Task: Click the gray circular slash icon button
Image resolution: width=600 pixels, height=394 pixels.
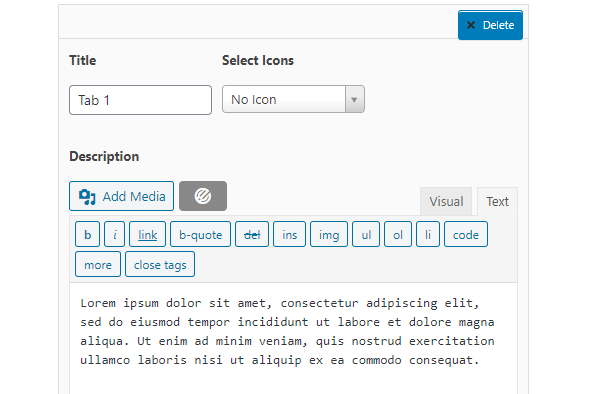Action: (x=203, y=196)
